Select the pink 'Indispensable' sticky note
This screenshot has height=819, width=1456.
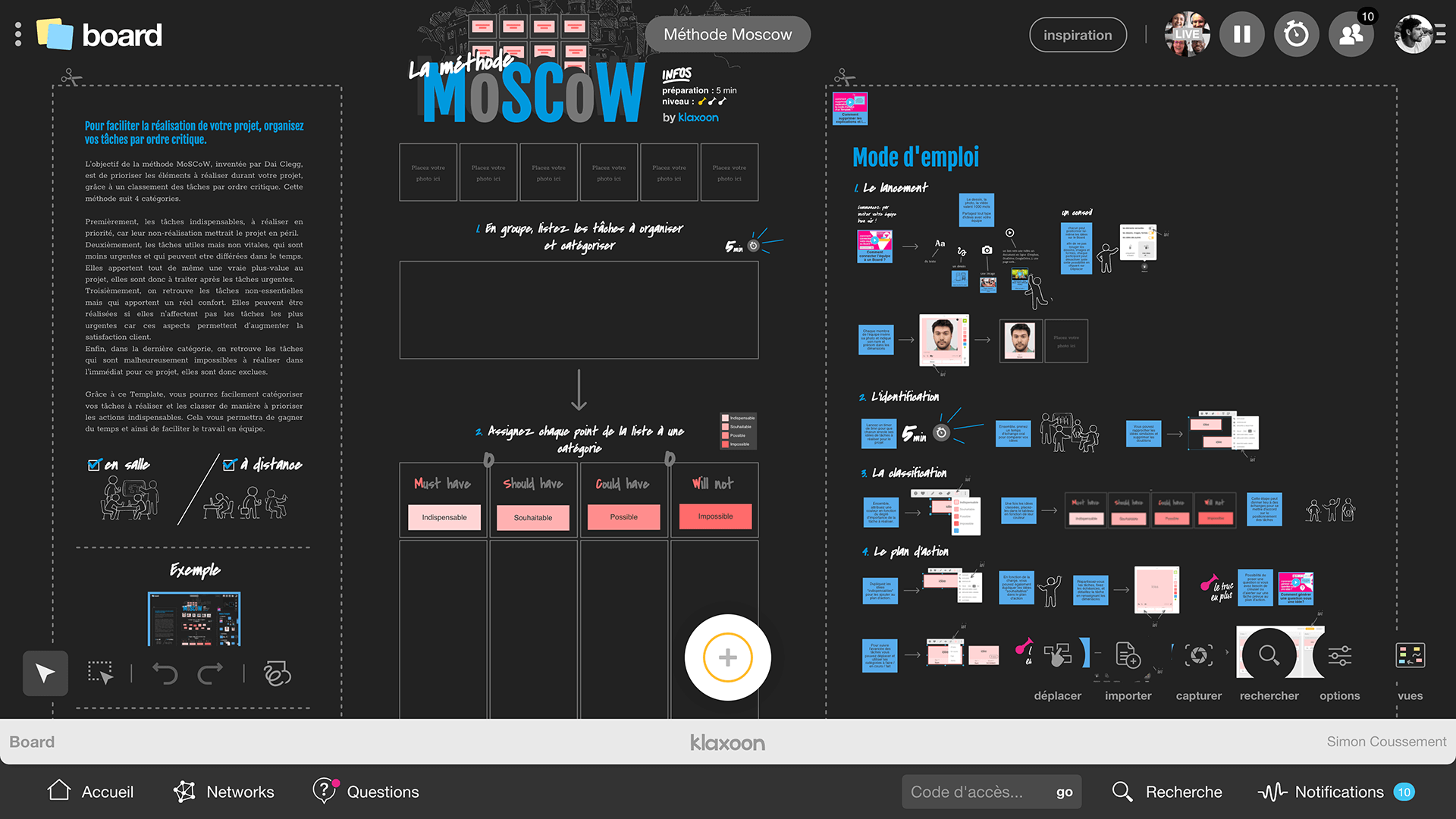pyautogui.click(x=444, y=517)
